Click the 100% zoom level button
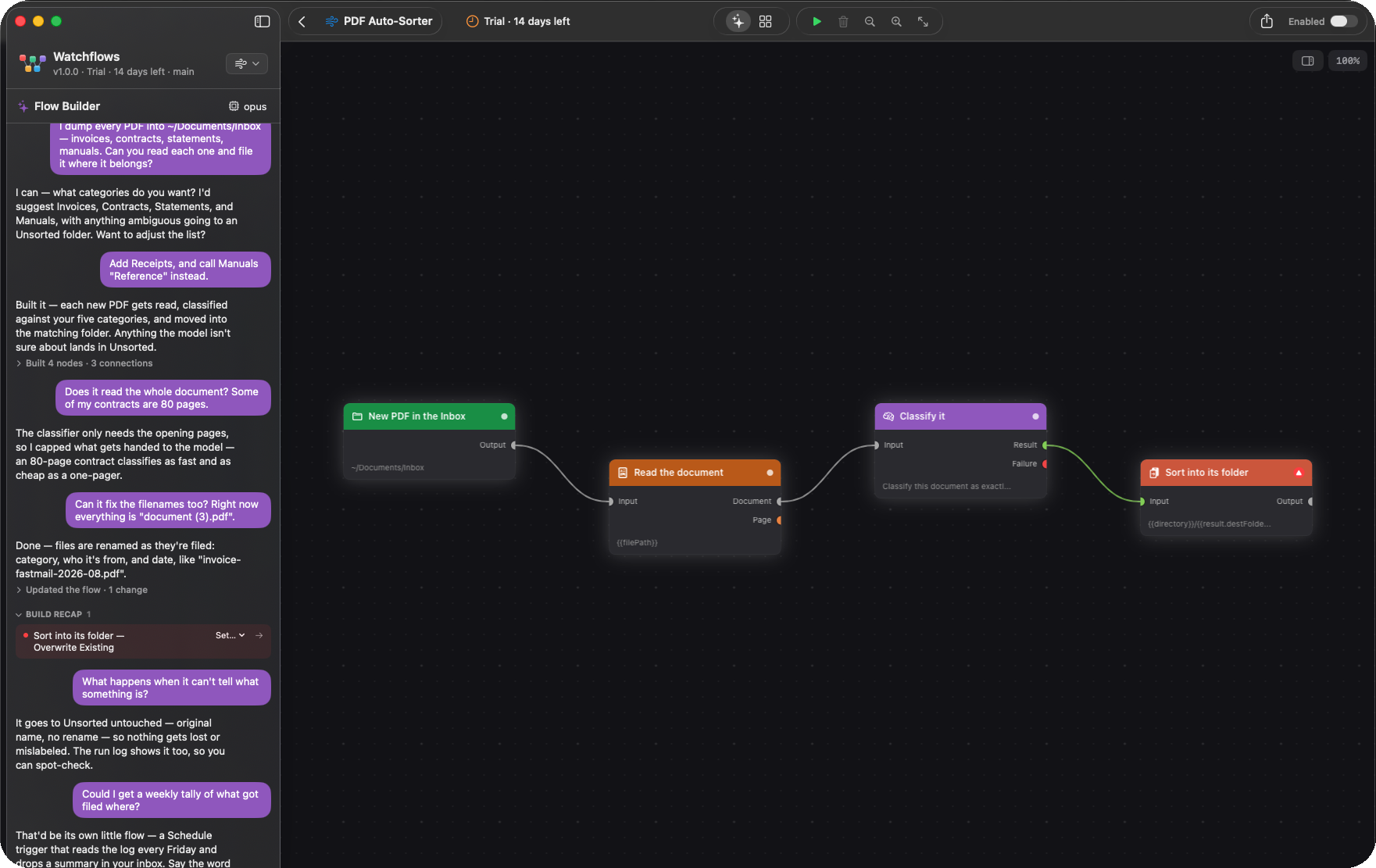The height and width of the screenshot is (868, 1376). 1347,61
